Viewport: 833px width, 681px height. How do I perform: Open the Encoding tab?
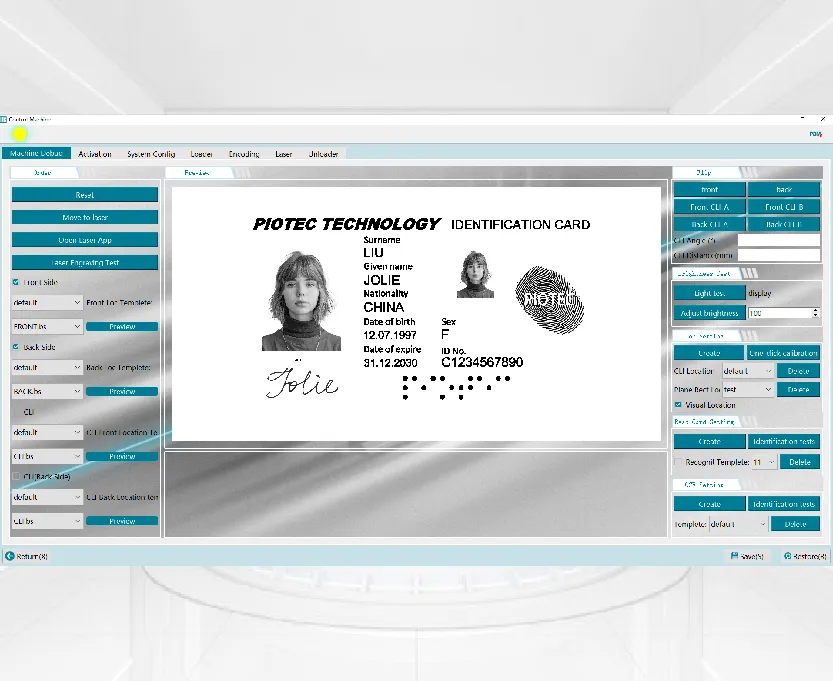244,154
